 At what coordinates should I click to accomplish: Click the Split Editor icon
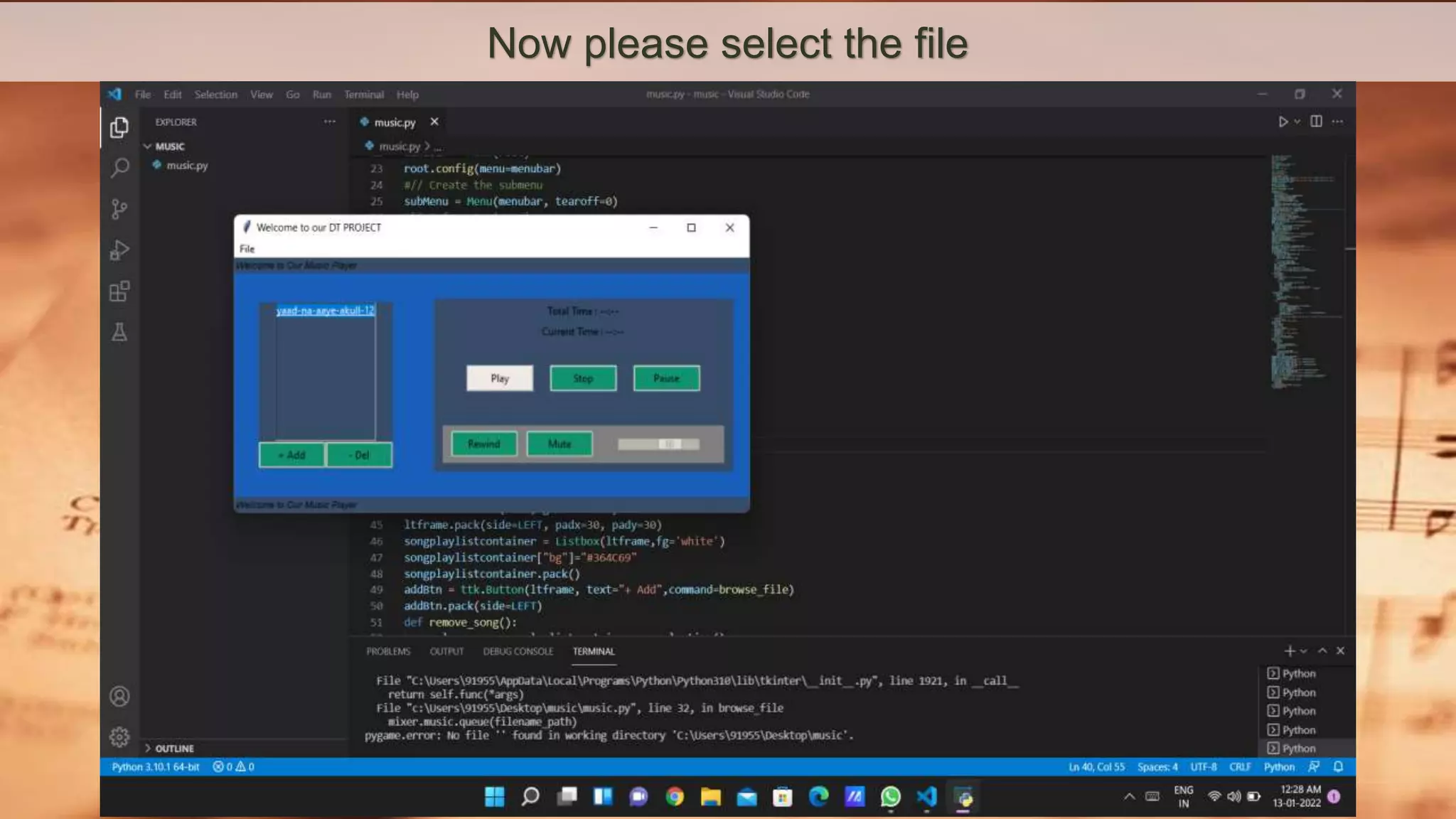(1316, 122)
